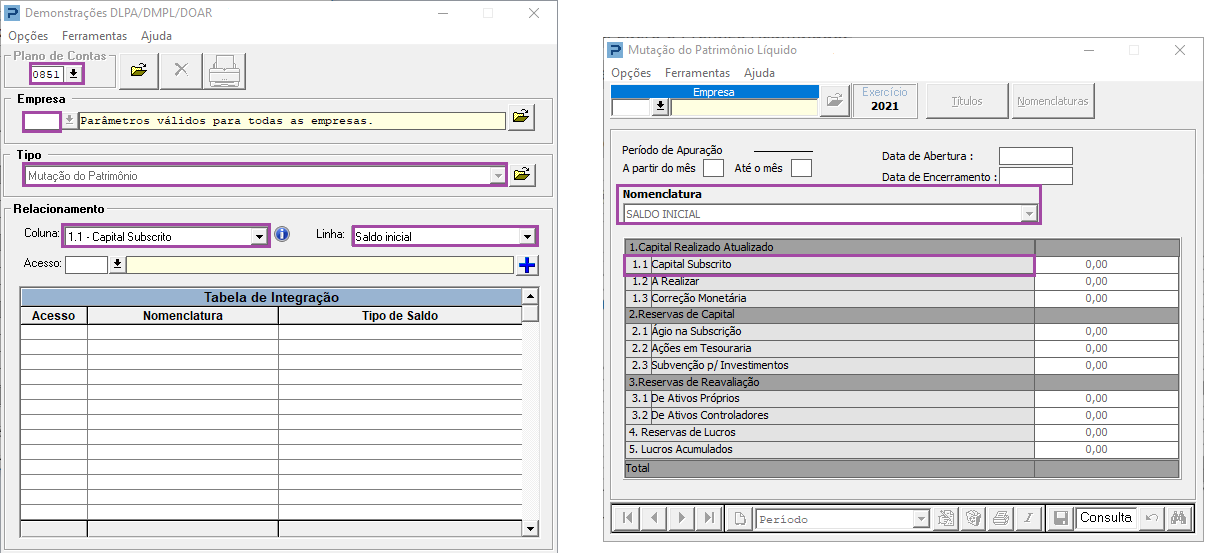The width and height of the screenshot is (1210, 553).
Task: Open the Plano de Contas 0851 lookup arrow
Action: [73, 74]
